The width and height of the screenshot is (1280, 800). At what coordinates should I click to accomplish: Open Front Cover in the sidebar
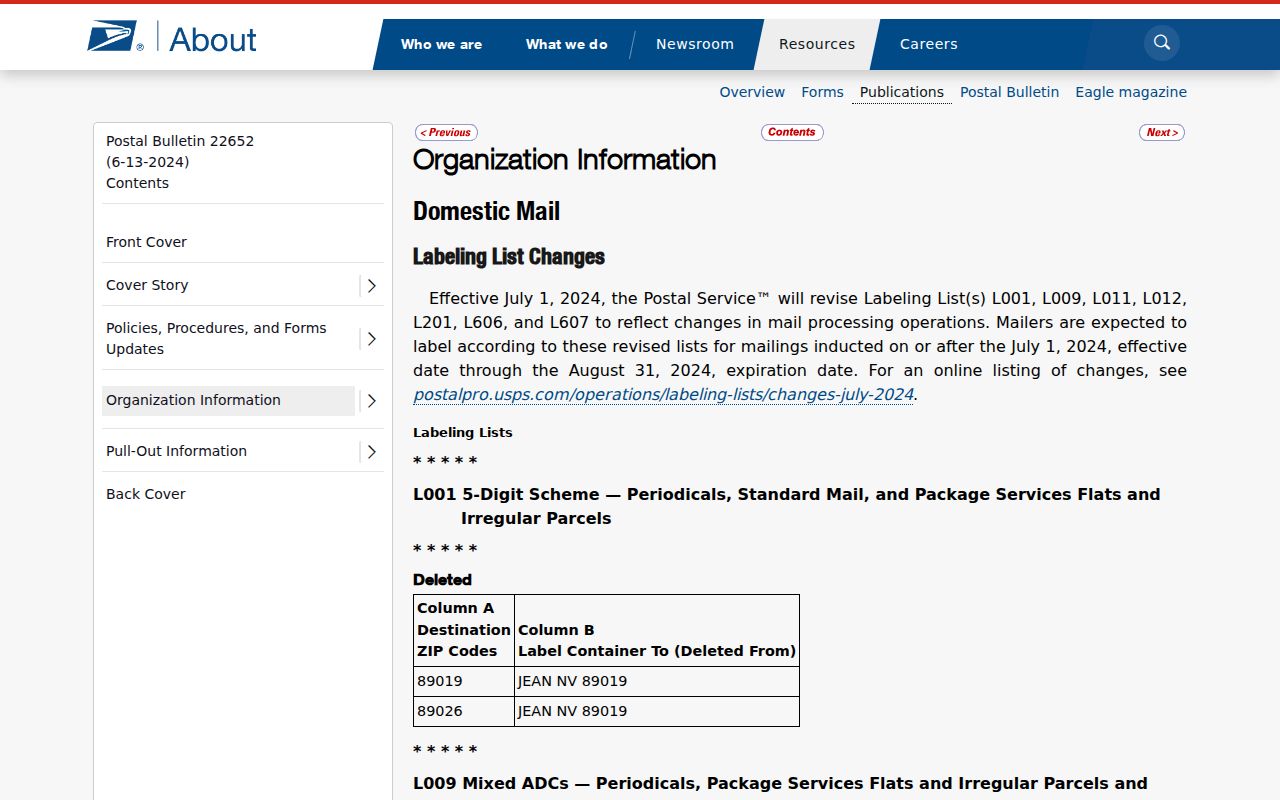(146, 242)
